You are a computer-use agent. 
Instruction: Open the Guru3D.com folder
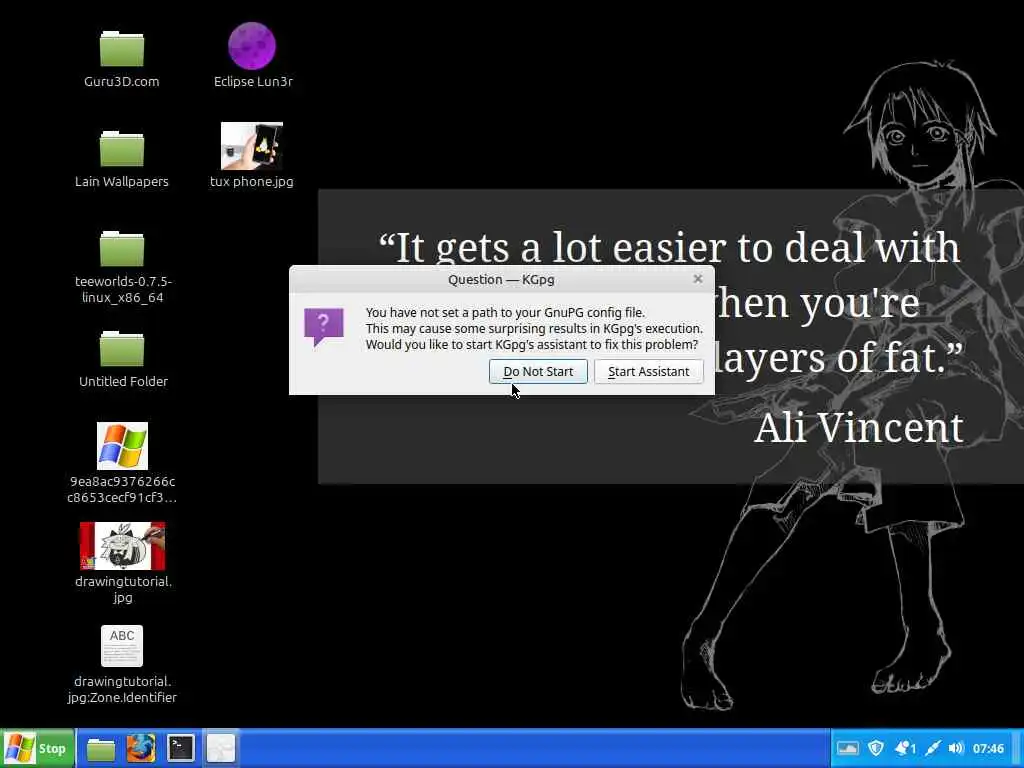click(121, 49)
